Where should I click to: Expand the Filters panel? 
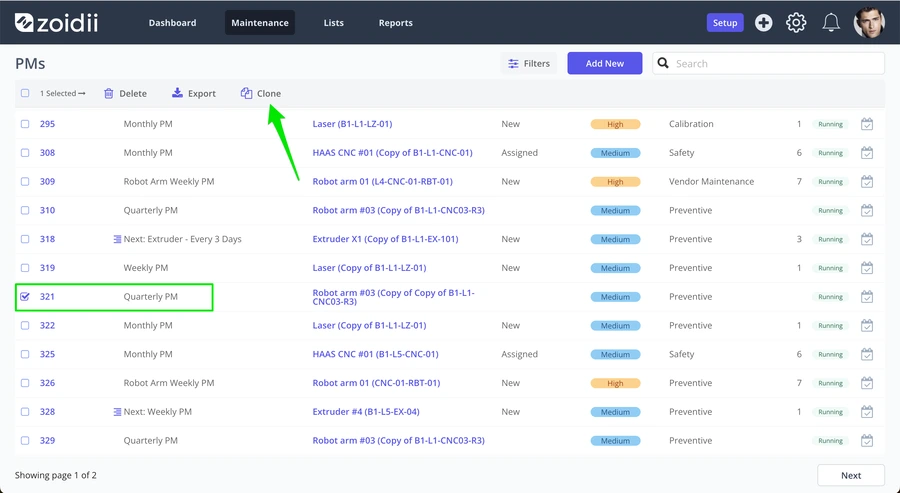coord(529,63)
